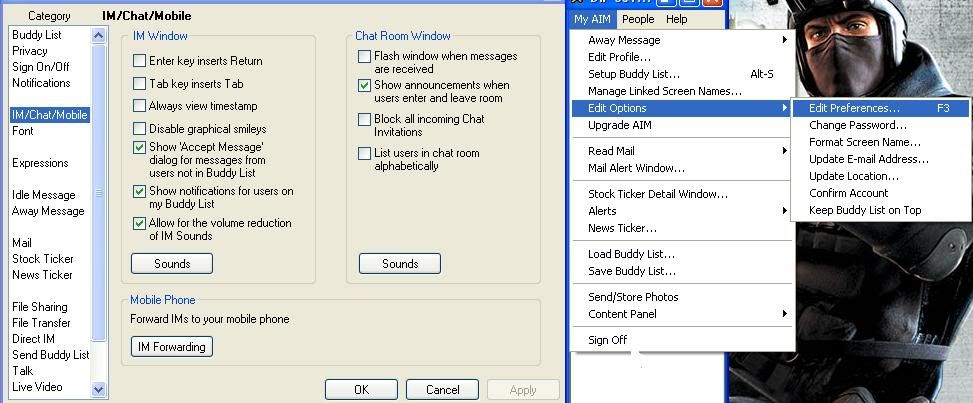The width and height of the screenshot is (973, 403).
Task: Open Stock Ticker Detail Window...
Action: click(x=683, y=194)
